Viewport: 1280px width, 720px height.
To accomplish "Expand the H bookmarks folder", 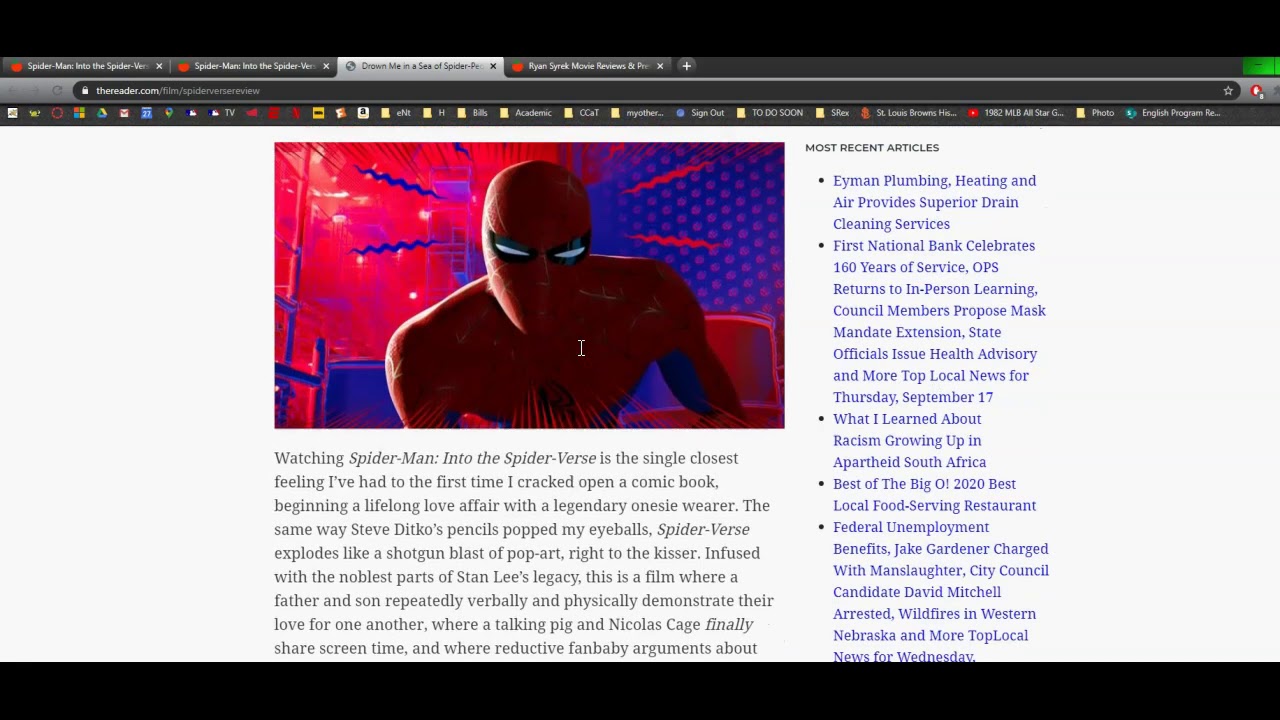I will point(434,113).
